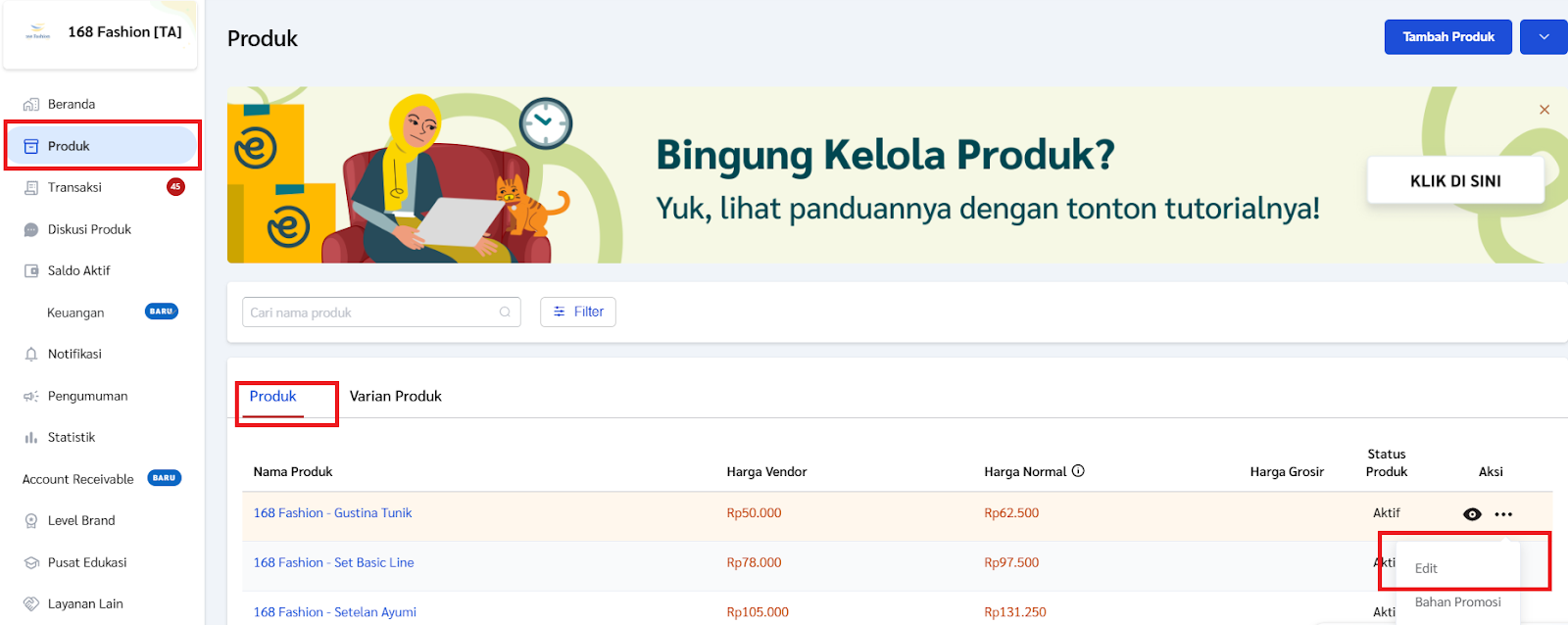This screenshot has width=1568, height=625.
Task: Click the Cari nama produk search field
Action: click(372, 312)
